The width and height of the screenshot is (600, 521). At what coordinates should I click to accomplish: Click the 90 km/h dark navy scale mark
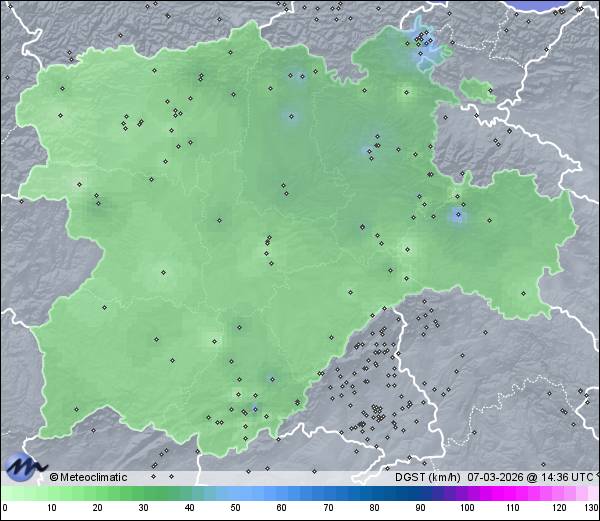pyautogui.click(x=420, y=508)
